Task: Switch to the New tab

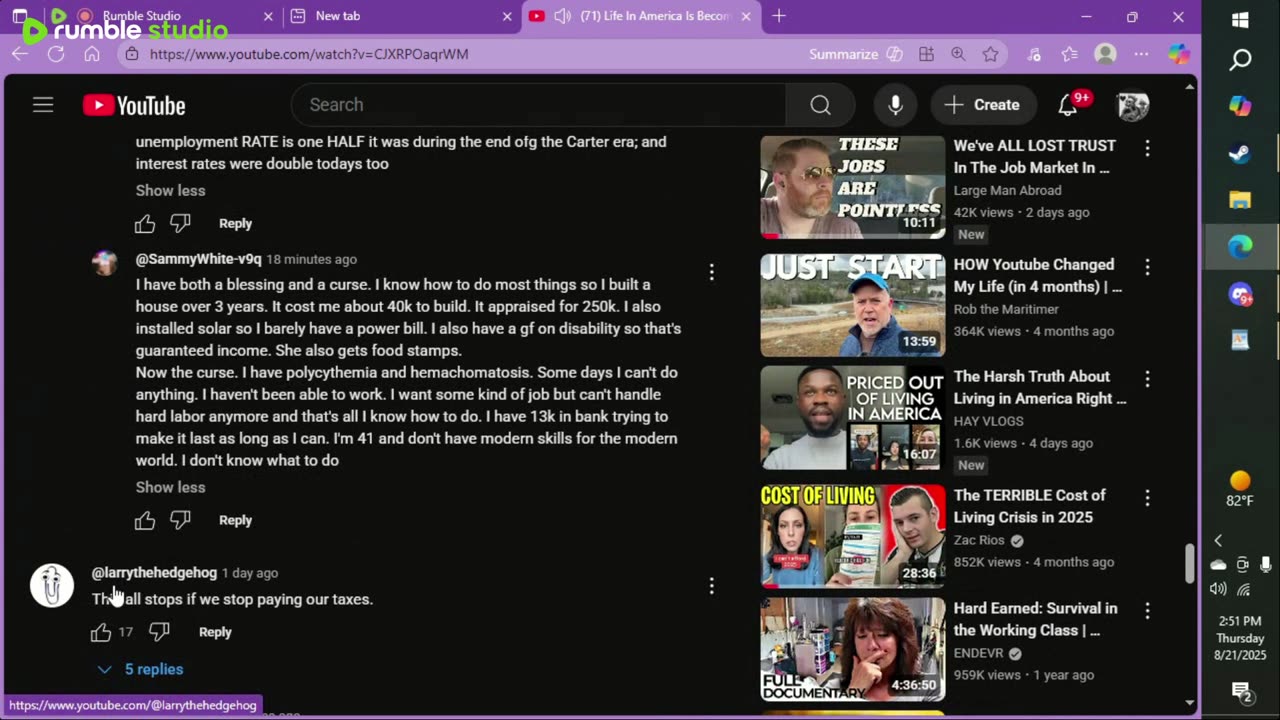Action: [x=400, y=16]
